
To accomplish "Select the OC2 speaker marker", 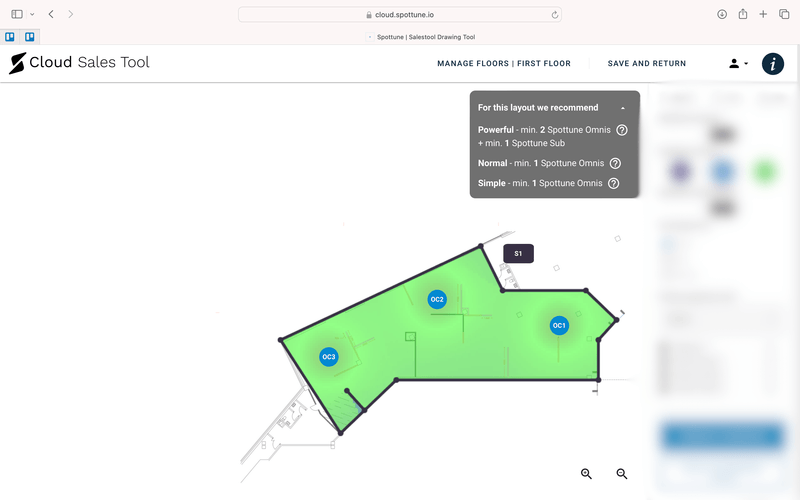I will point(437,299).
